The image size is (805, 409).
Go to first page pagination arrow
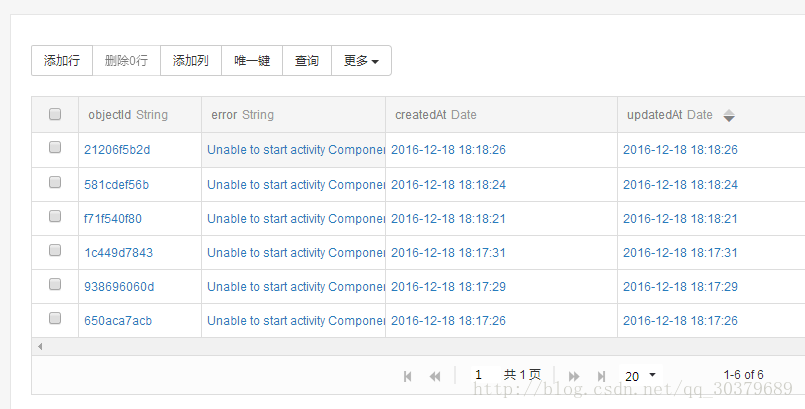pyautogui.click(x=408, y=376)
